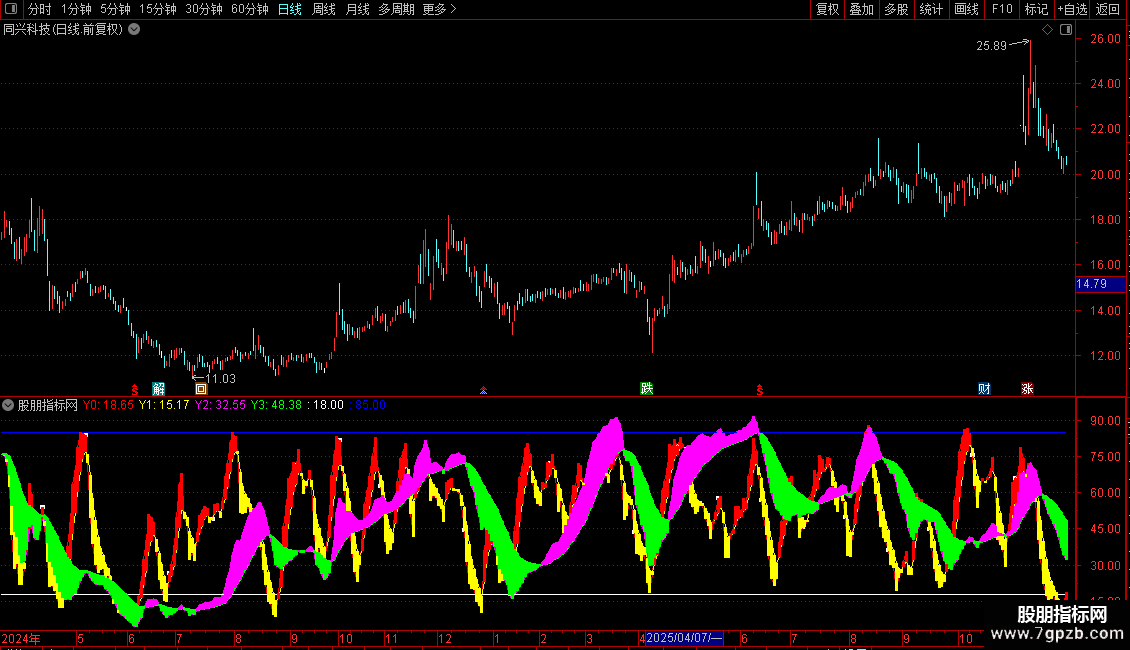Expand the 同兴科技 stock title dropdown
This screenshot has height=650, width=1130.
134,29
